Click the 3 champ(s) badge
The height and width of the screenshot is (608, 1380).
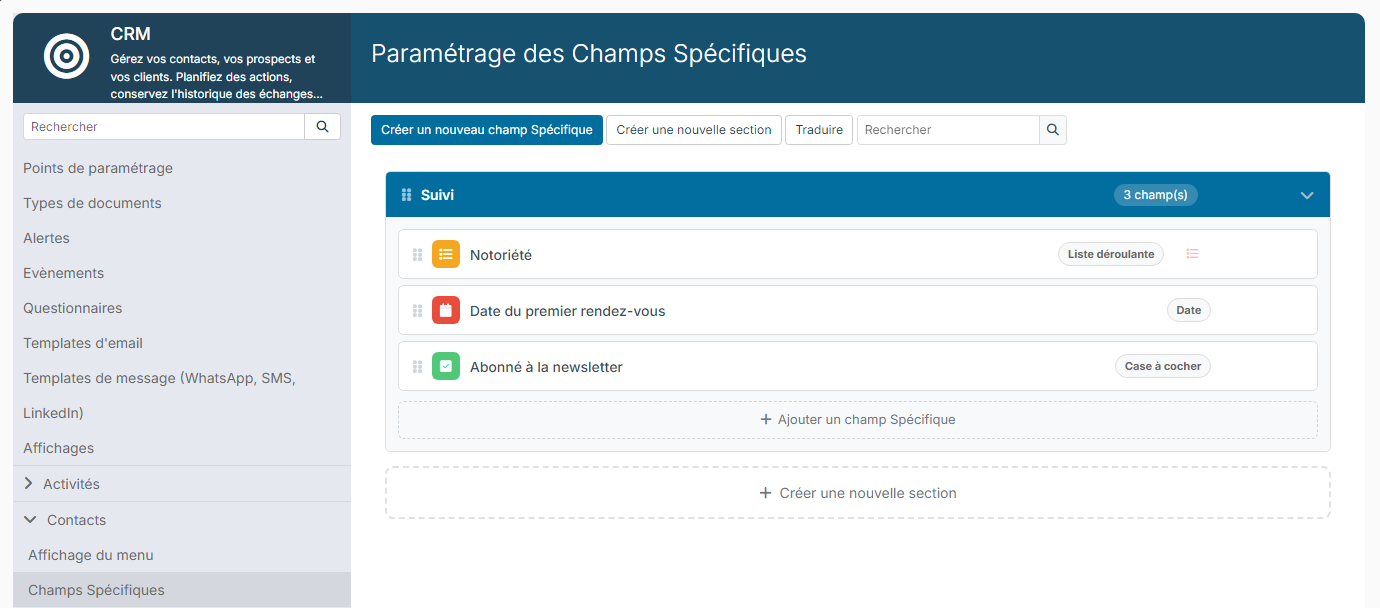pos(1155,195)
